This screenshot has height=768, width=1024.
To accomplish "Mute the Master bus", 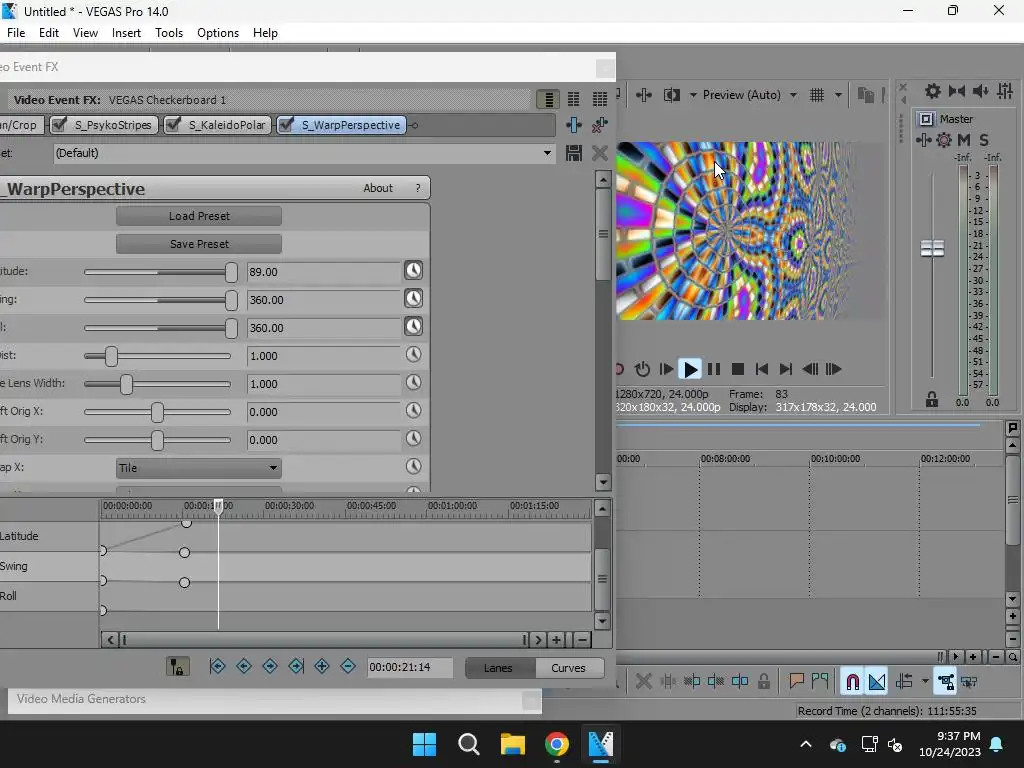I will [x=964, y=140].
